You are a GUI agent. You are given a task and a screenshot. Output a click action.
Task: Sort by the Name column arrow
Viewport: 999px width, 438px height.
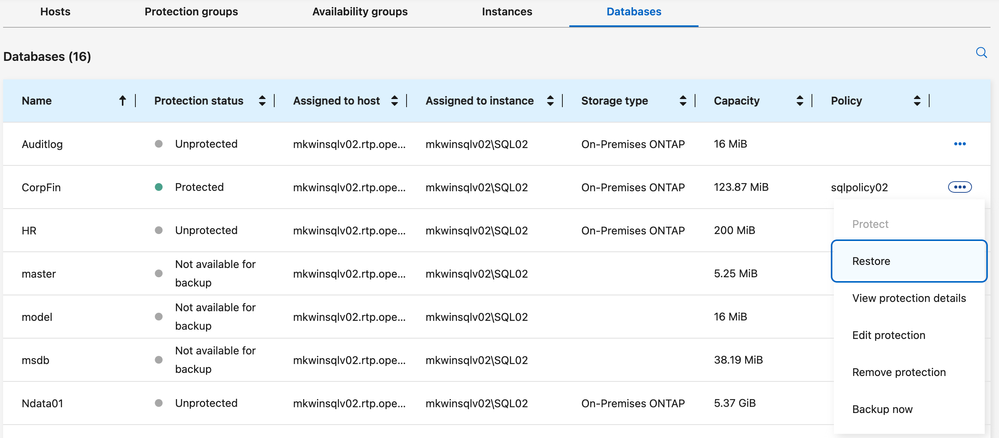[x=123, y=101]
